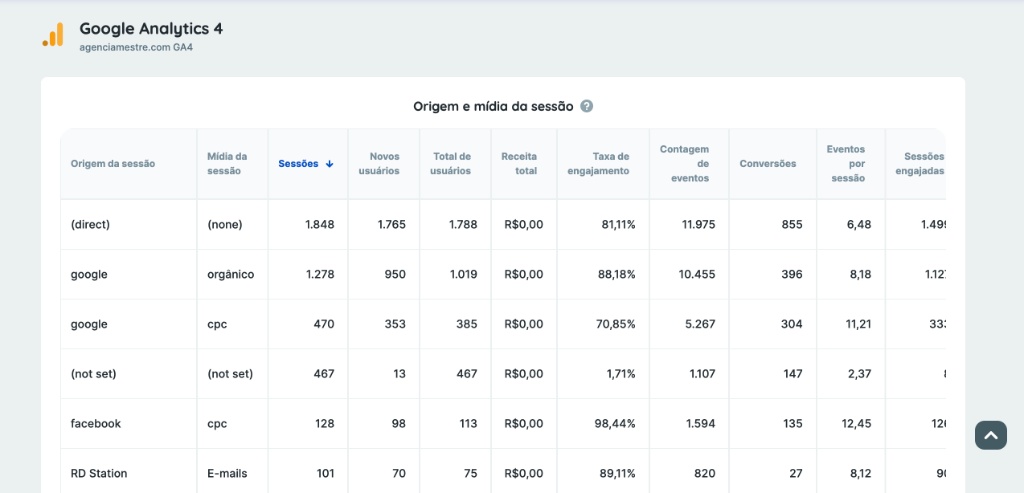This screenshot has height=493, width=1024.
Task: Click the 1.278 sessions value
Action: (320, 274)
